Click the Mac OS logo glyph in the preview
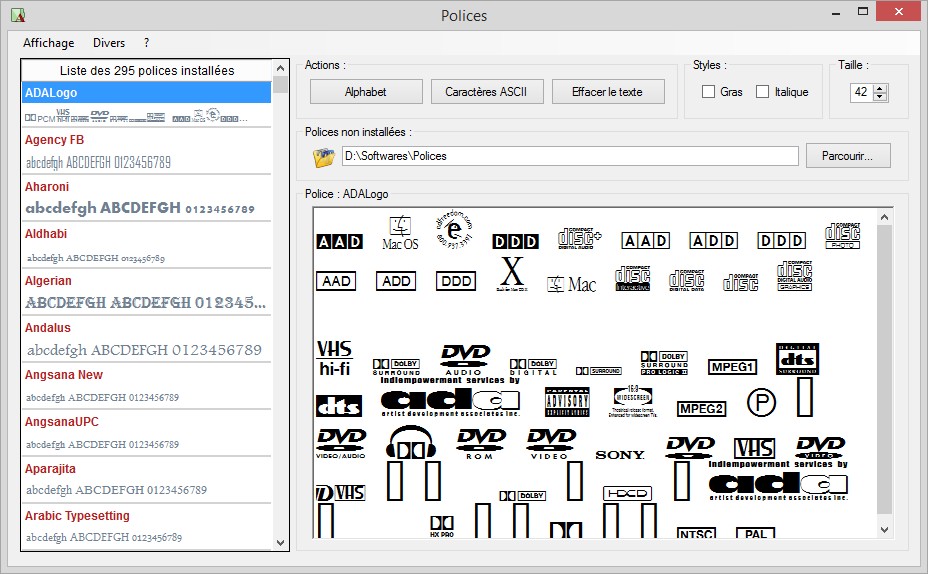This screenshot has width=928, height=574. pos(400,232)
